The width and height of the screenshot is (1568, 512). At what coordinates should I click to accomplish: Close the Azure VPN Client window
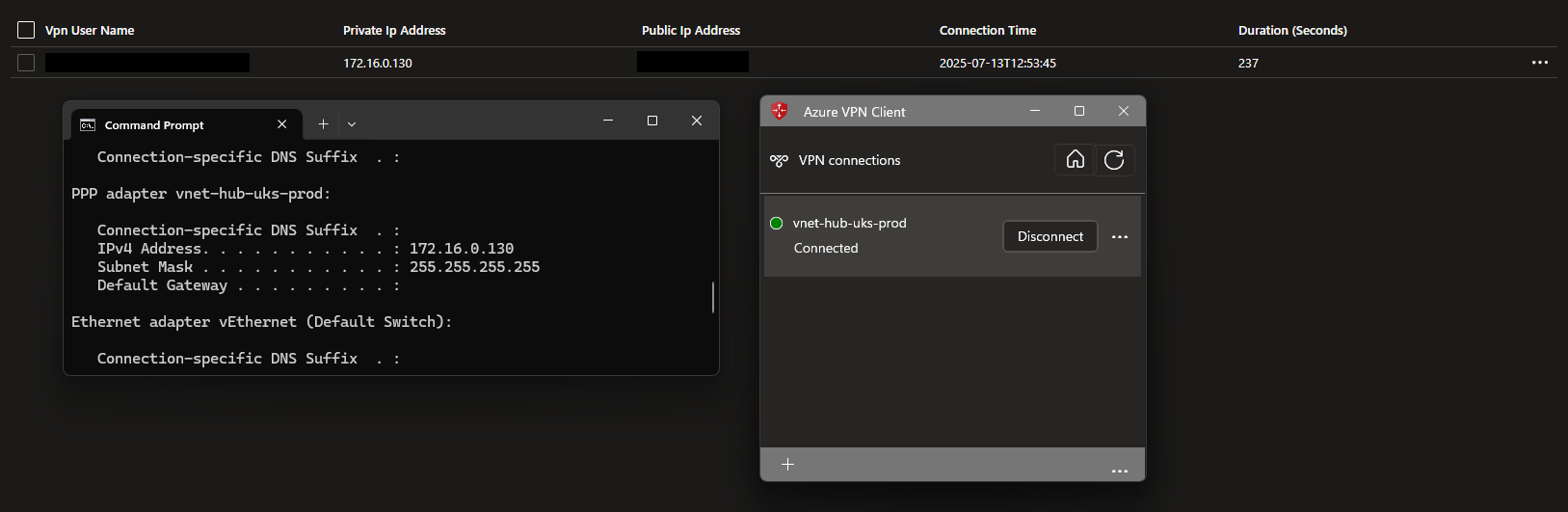[x=1124, y=111]
